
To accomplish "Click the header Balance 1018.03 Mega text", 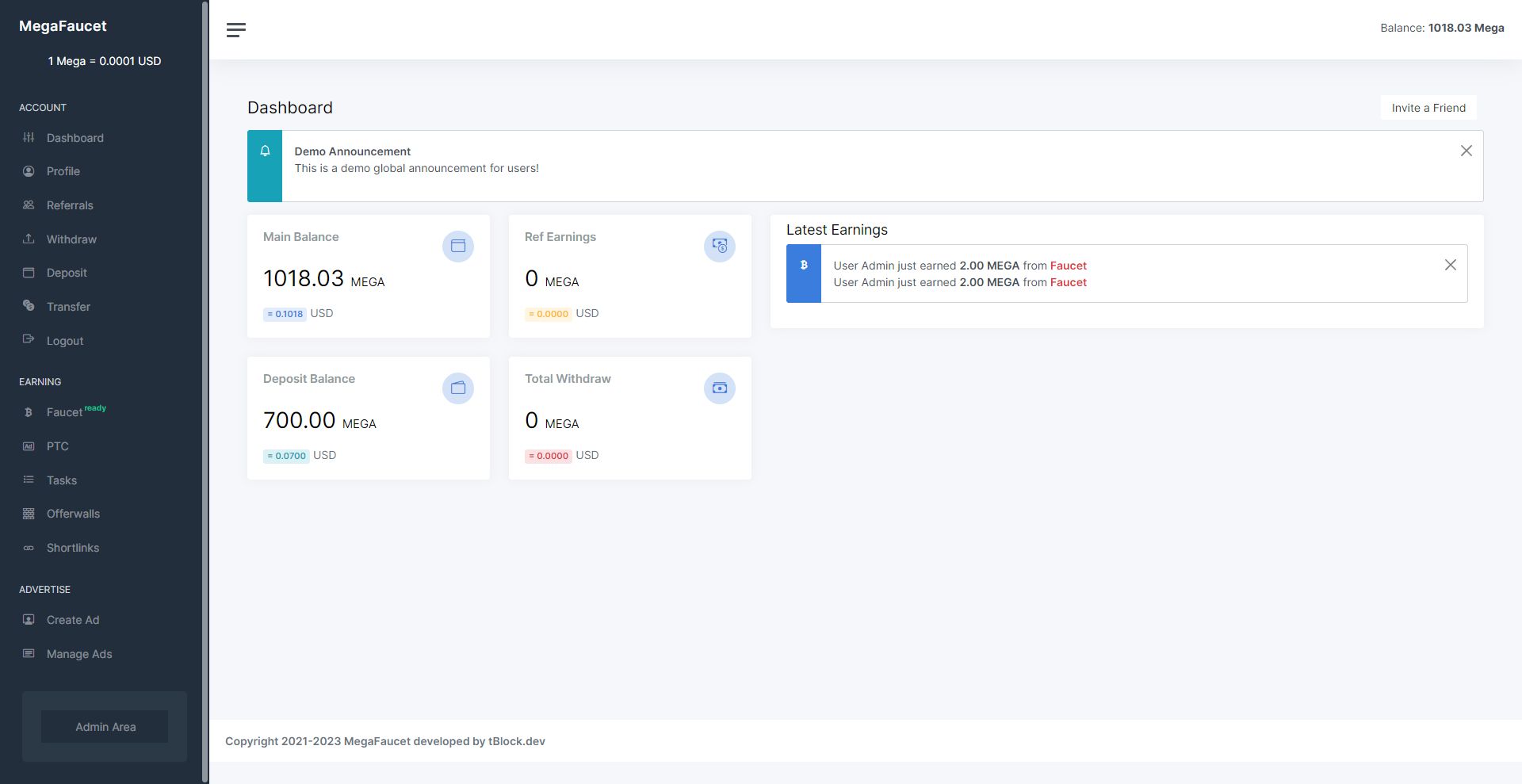I will [x=1442, y=28].
